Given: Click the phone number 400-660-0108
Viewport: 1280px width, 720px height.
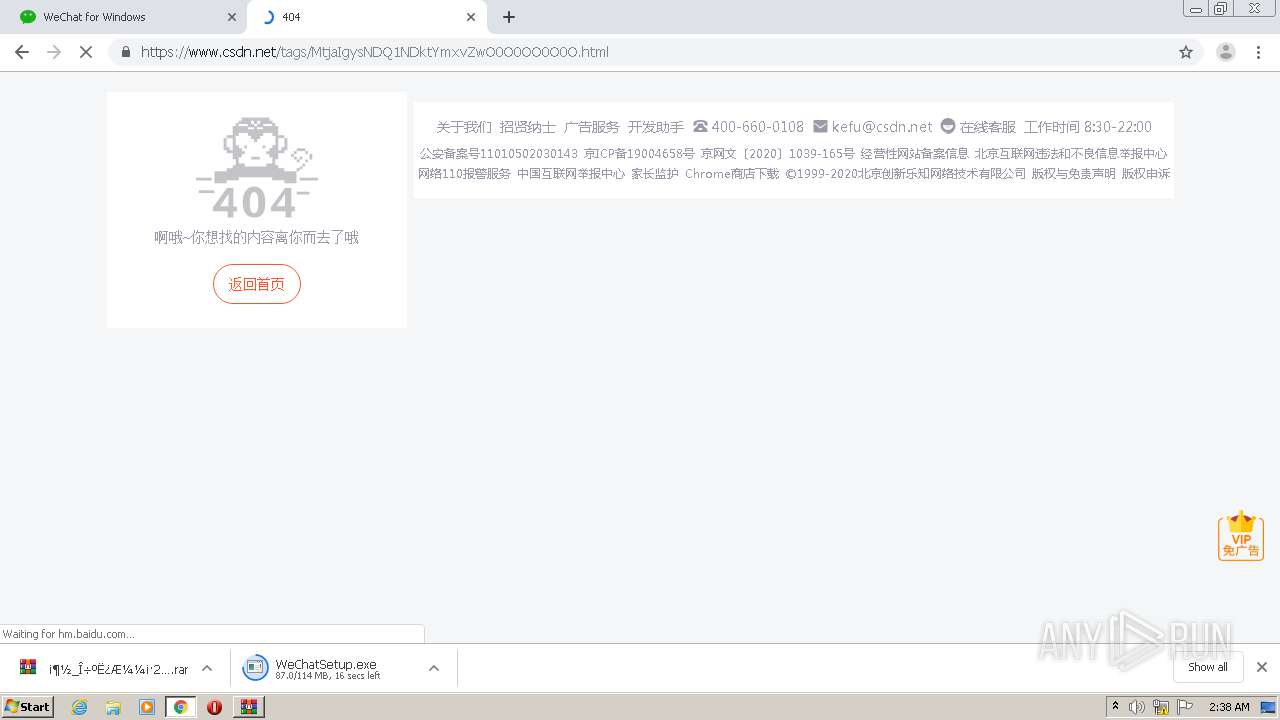Looking at the screenshot, I should (748, 127).
